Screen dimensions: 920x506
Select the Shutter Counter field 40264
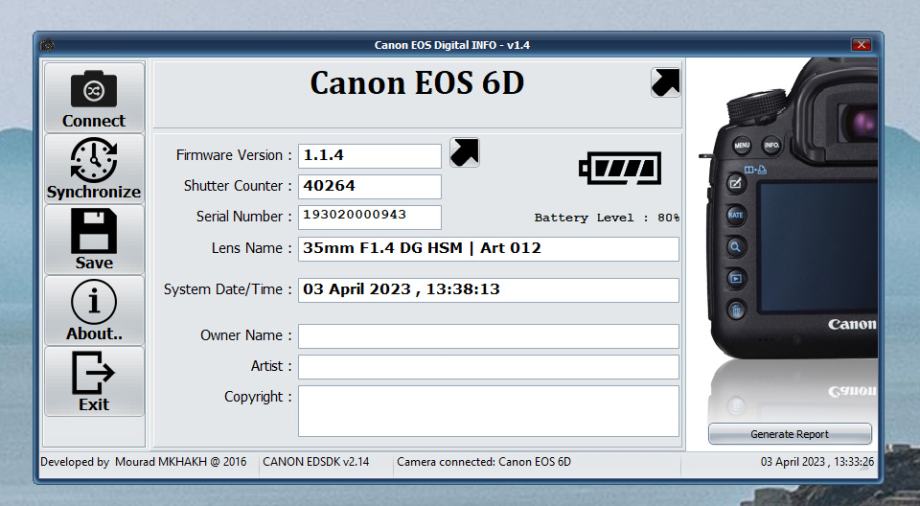tap(370, 187)
